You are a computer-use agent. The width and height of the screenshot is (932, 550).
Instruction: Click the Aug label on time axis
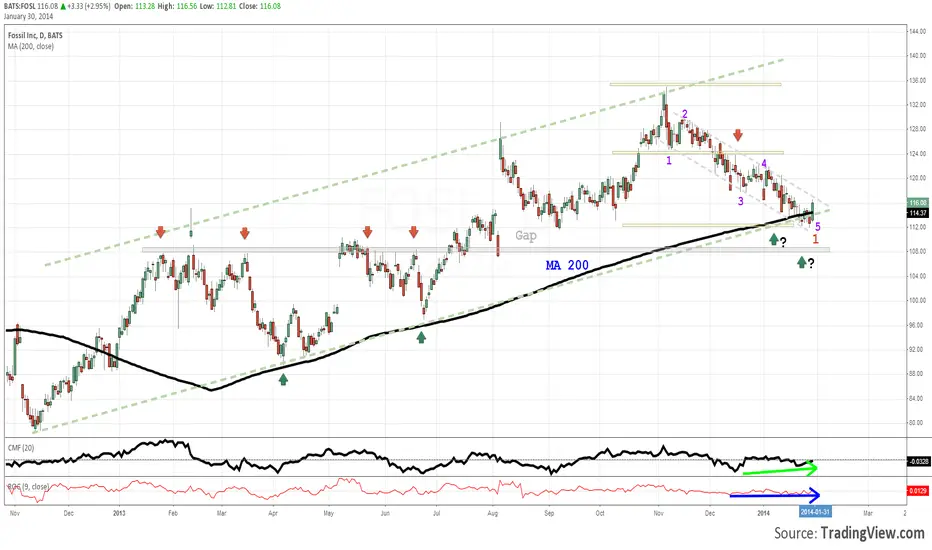[x=492, y=513]
